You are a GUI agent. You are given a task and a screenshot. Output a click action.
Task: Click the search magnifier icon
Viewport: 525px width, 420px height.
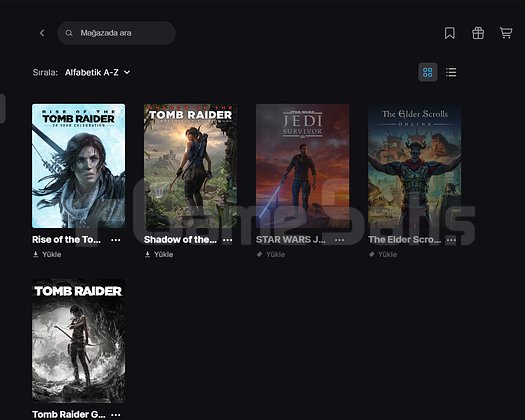click(x=69, y=33)
